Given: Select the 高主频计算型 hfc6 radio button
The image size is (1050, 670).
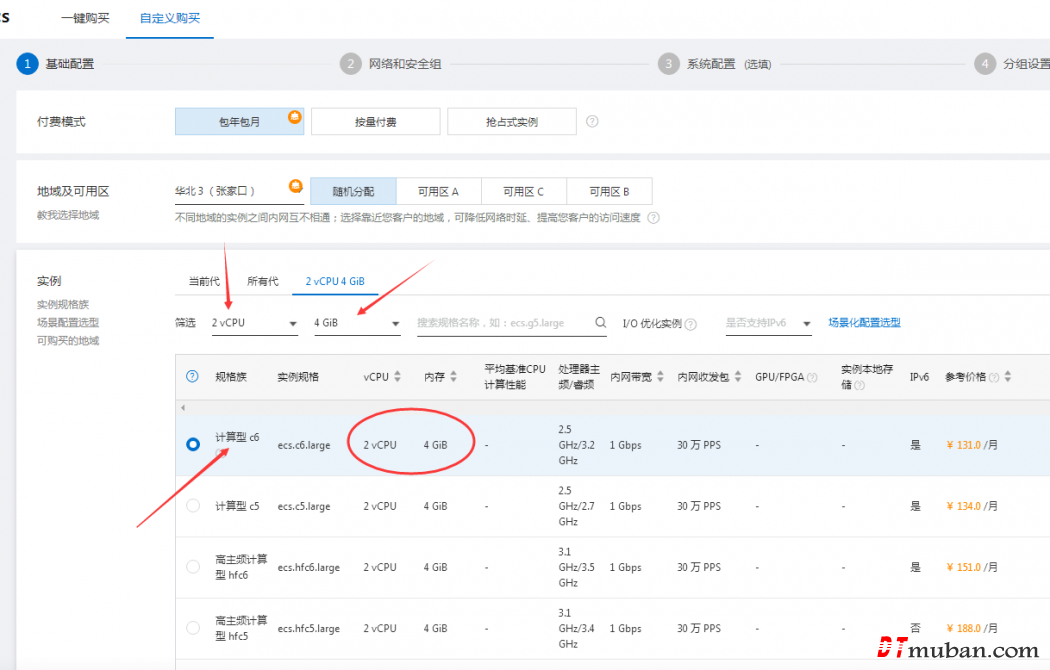Looking at the screenshot, I should [x=193, y=567].
